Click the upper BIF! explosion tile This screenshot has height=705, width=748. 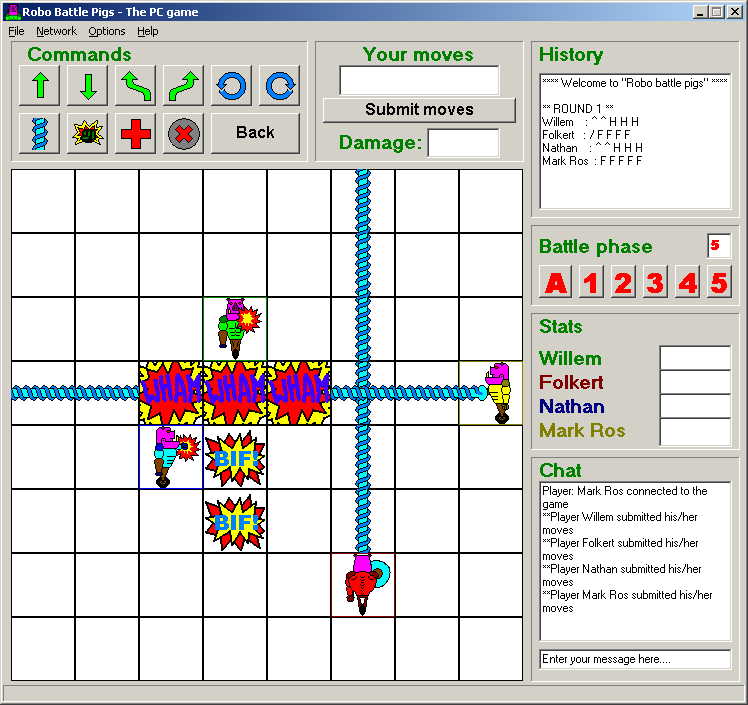point(235,457)
